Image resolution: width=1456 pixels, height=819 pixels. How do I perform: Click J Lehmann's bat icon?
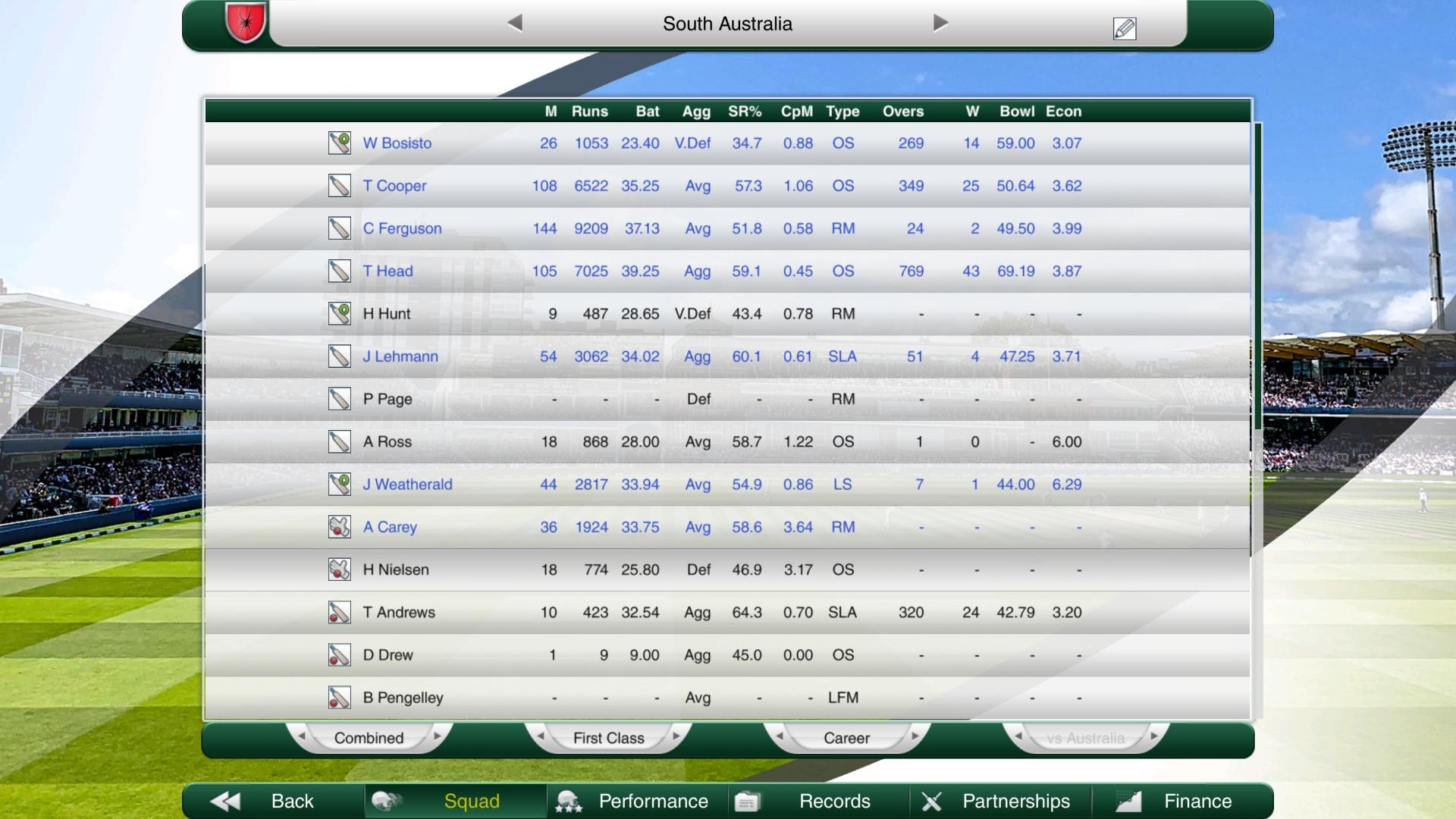point(339,356)
